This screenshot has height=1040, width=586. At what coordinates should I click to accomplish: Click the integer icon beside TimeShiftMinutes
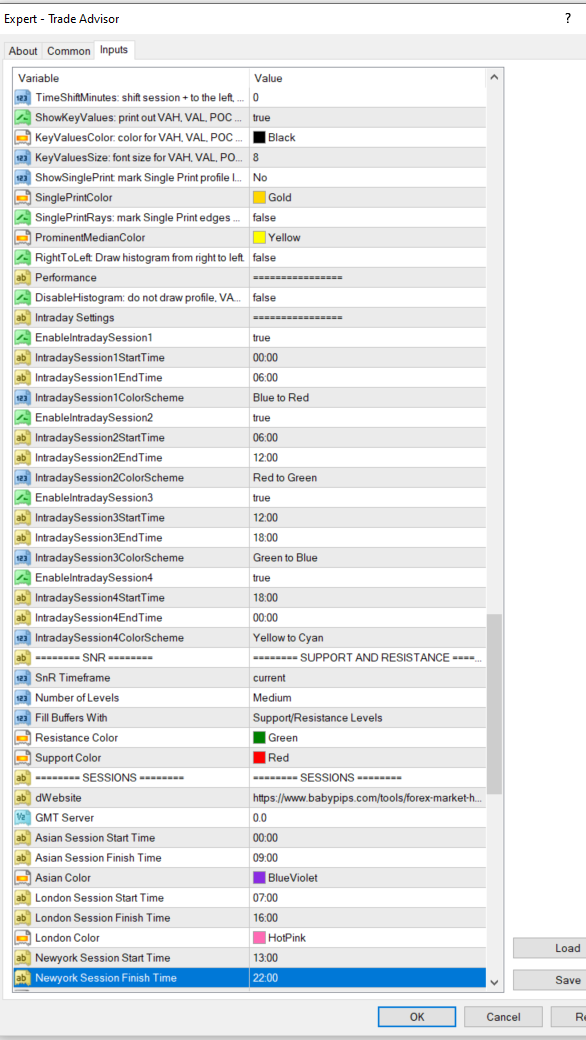(22, 98)
